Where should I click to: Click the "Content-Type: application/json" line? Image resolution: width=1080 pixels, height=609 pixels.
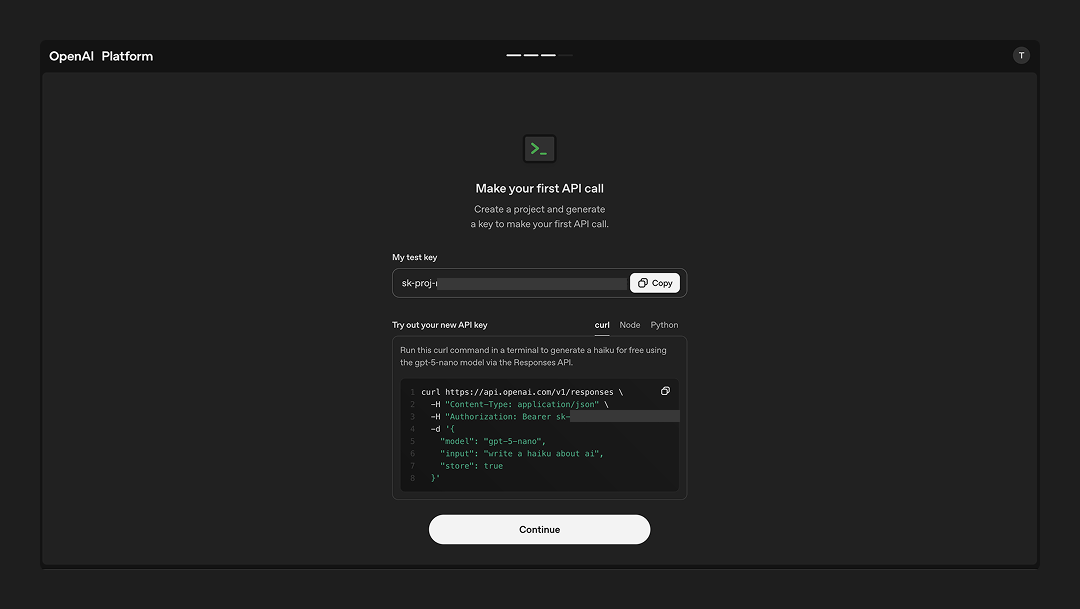click(x=519, y=404)
